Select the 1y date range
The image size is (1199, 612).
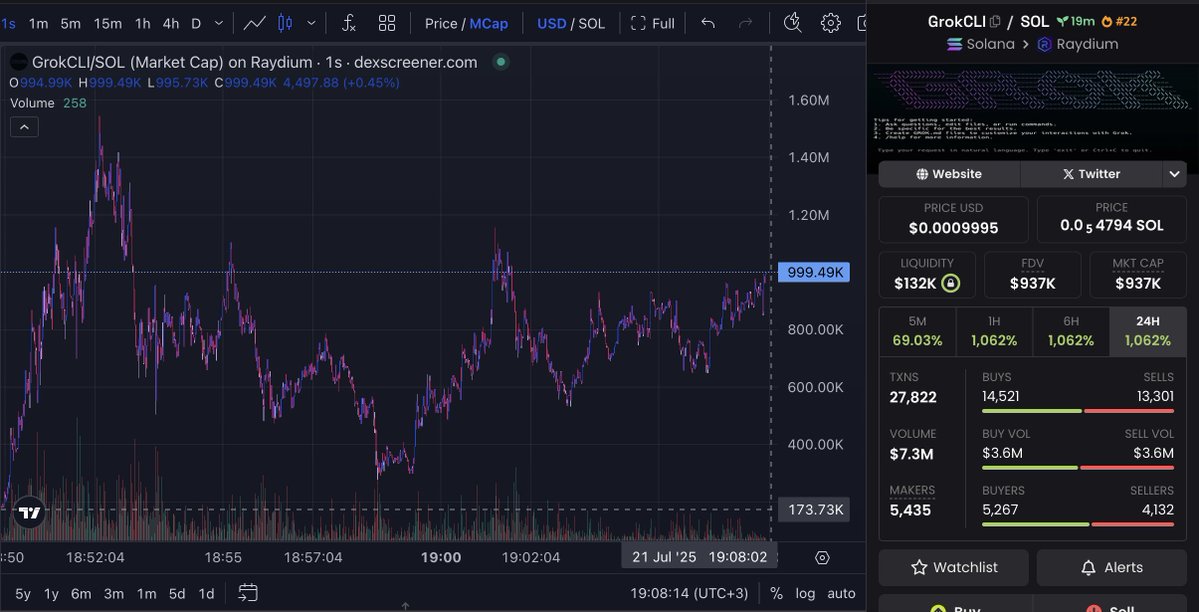point(51,594)
